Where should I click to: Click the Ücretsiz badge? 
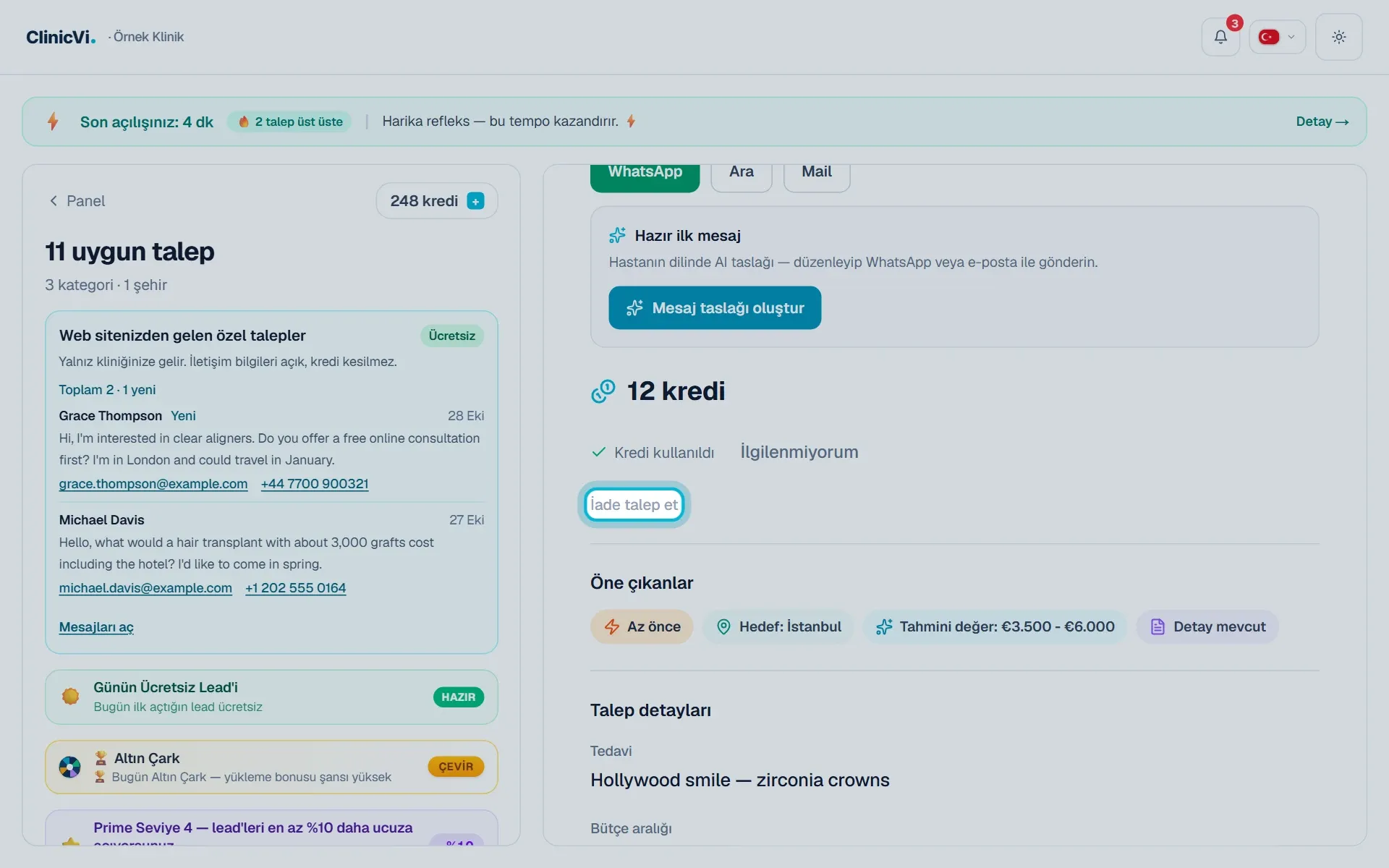click(x=451, y=336)
